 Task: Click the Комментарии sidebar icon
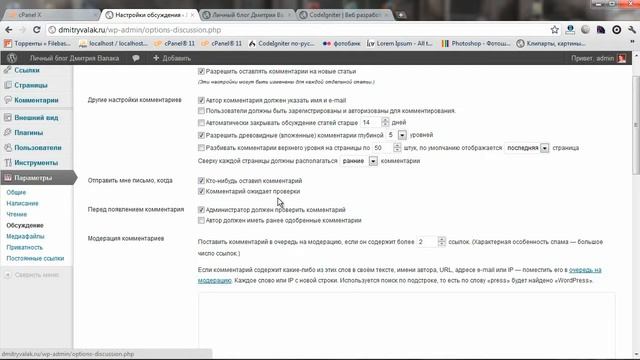tap(8, 100)
